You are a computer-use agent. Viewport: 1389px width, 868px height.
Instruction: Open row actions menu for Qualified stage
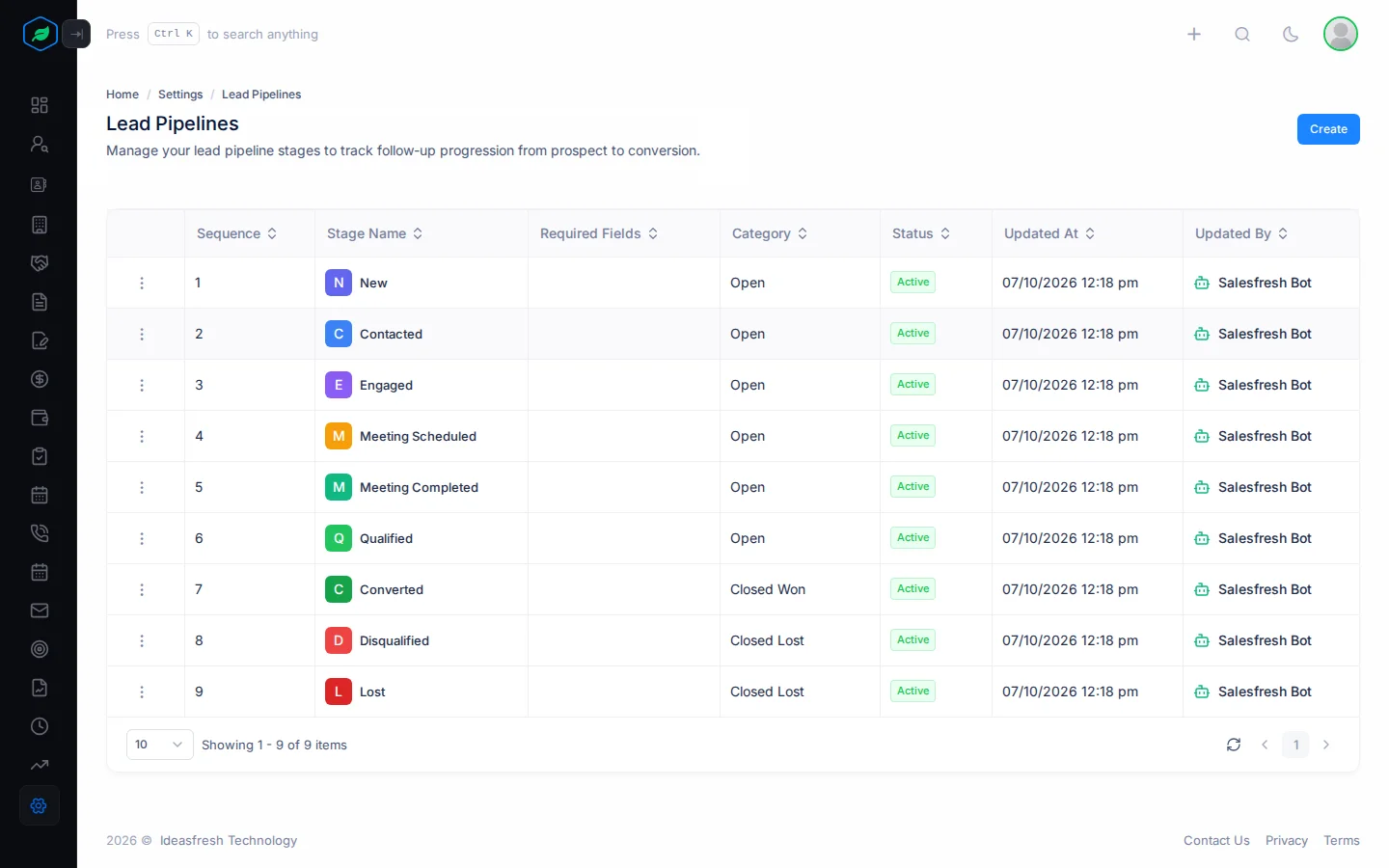142,538
